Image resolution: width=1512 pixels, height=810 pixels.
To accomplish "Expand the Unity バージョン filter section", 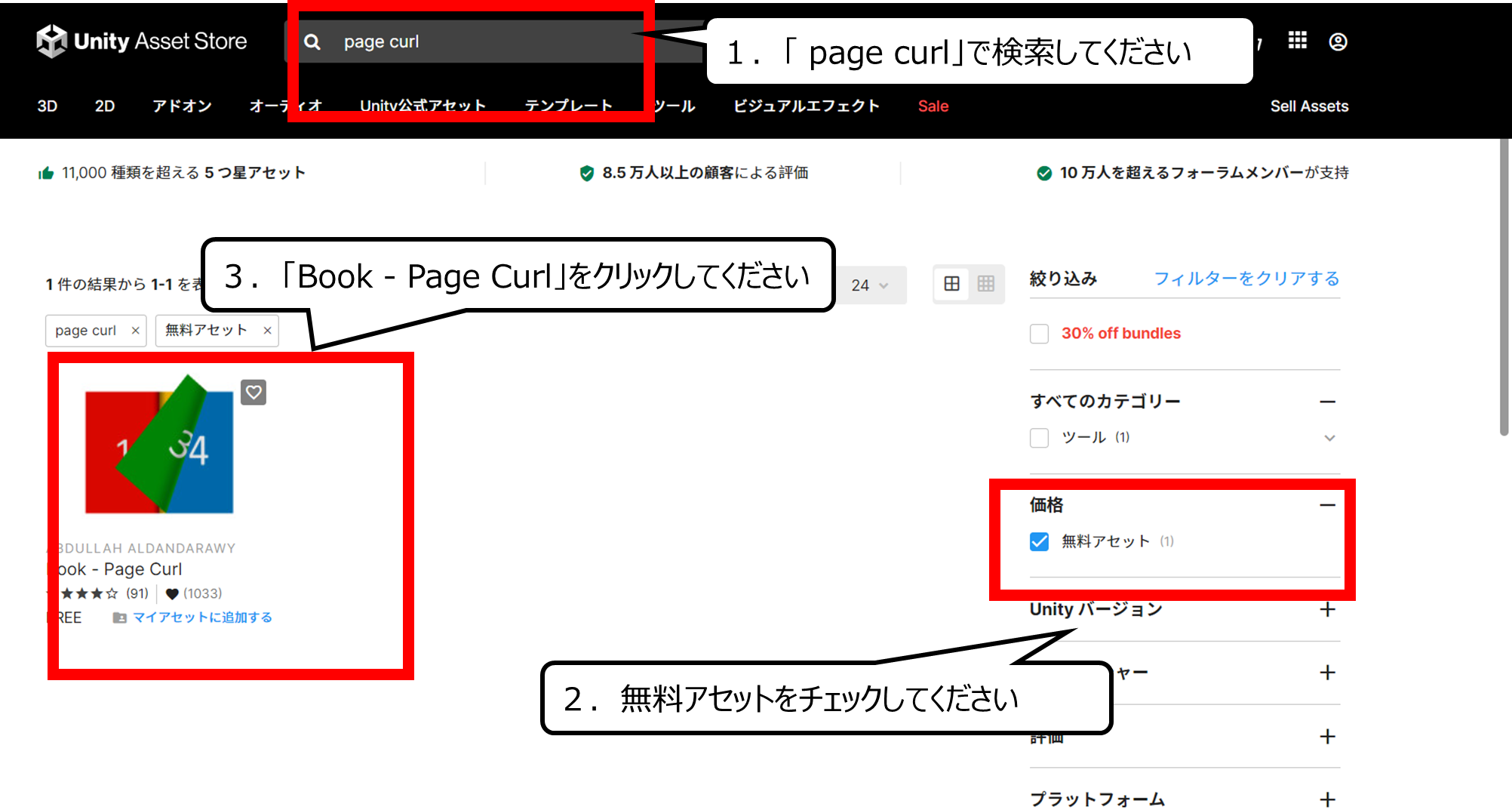I will [x=1328, y=609].
